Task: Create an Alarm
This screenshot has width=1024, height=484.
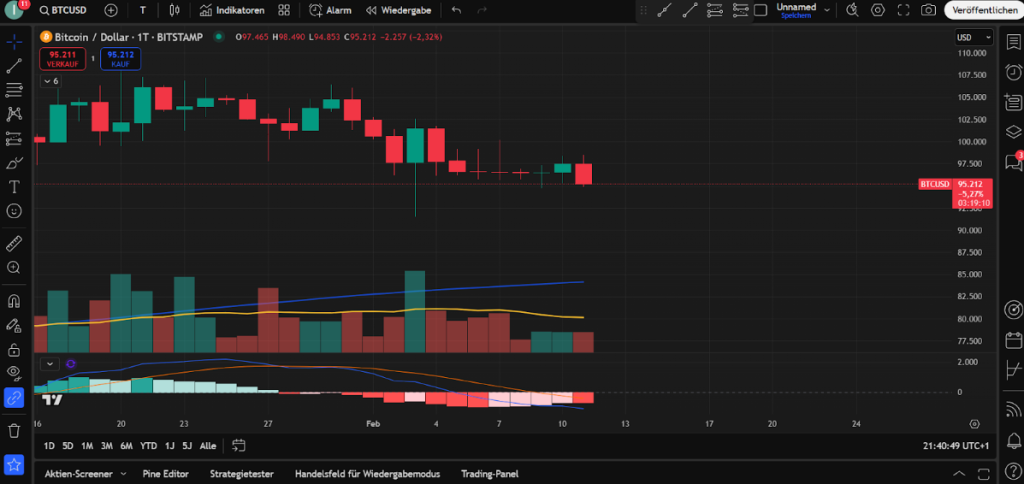Action: pyautogui.click(x=330, y=10)
